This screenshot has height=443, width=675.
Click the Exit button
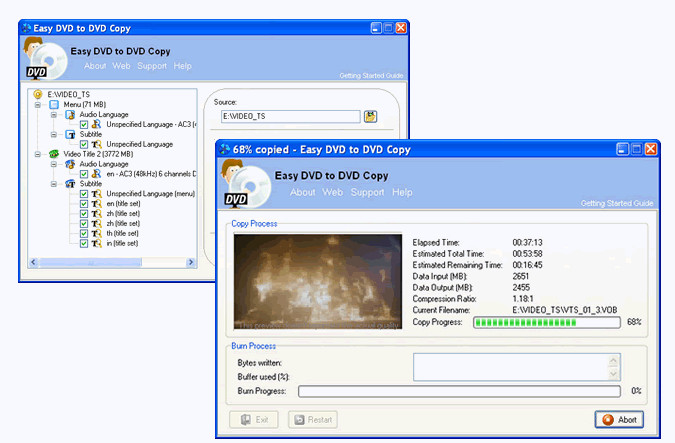[x=254, y=419]
